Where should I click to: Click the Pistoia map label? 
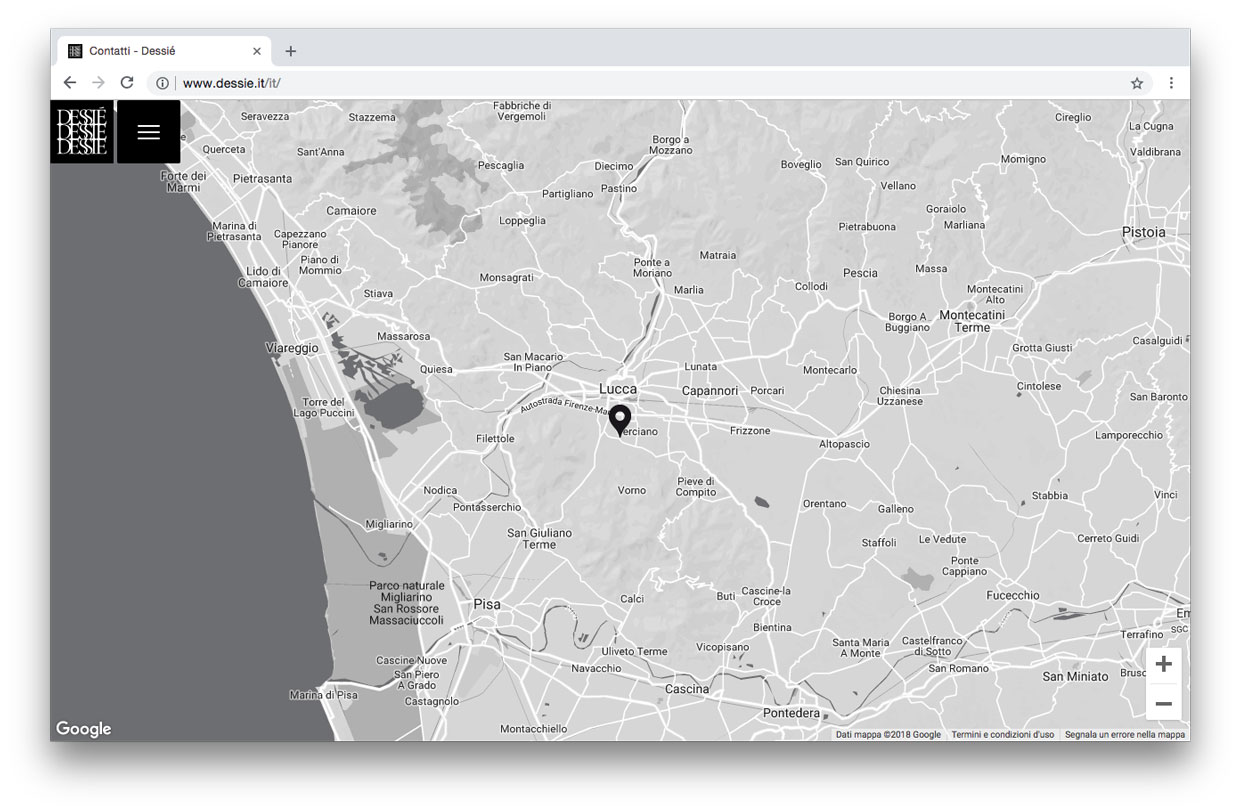(1143, 232)
